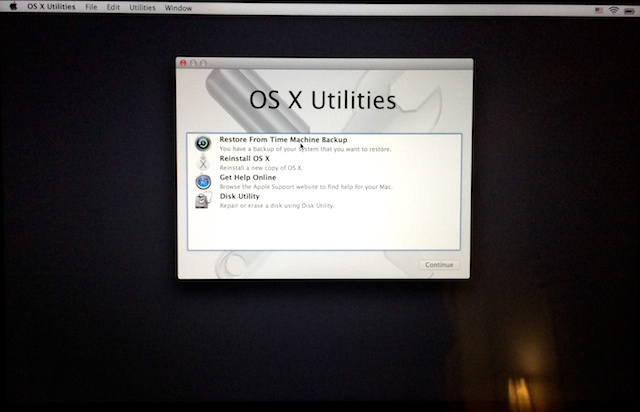
Task: Click the zoom button of OS X Utilities window
Action: click(203, 63)
